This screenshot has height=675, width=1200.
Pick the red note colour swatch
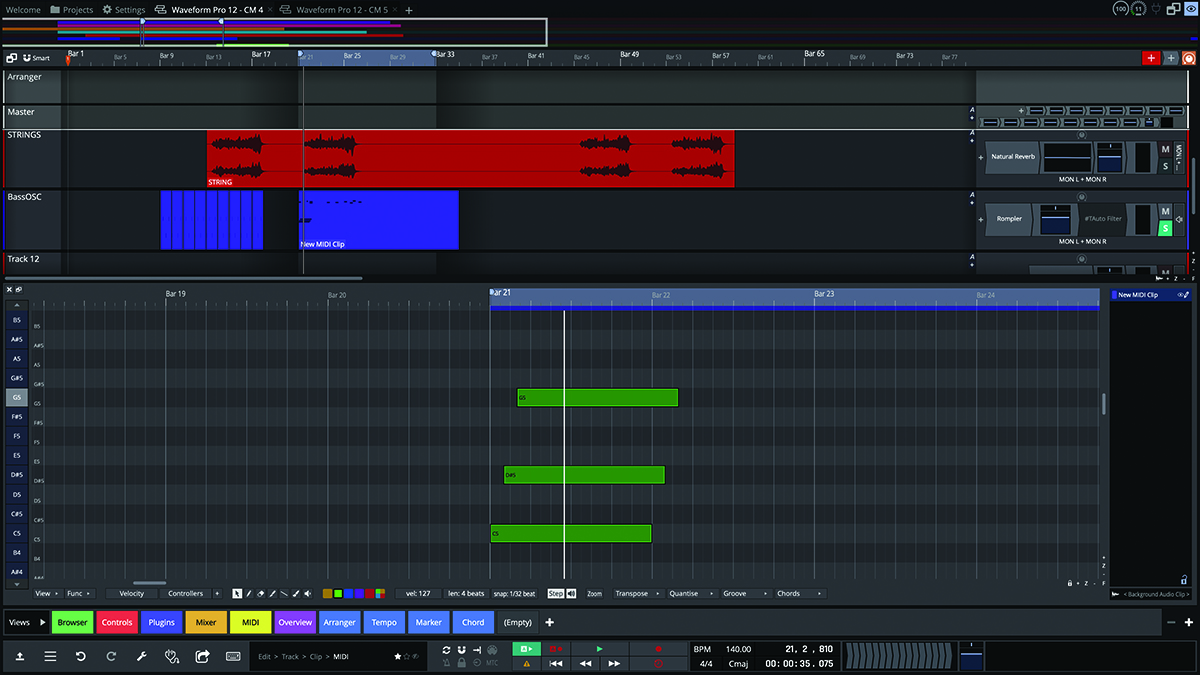[369, 594]
